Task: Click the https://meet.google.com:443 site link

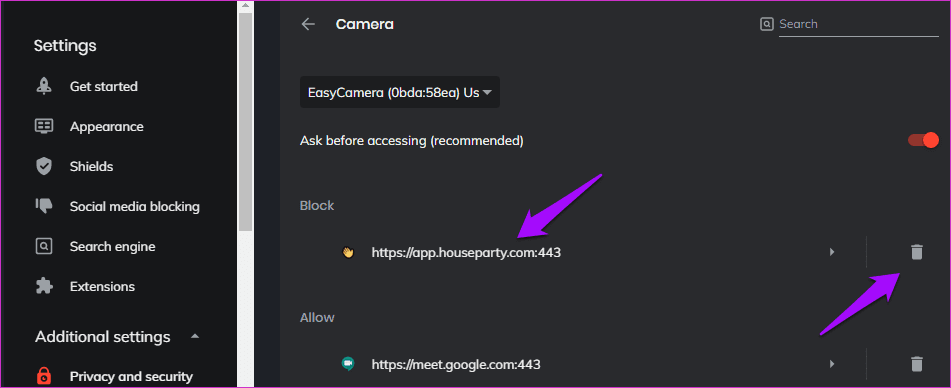Action: tap(456, 364)
